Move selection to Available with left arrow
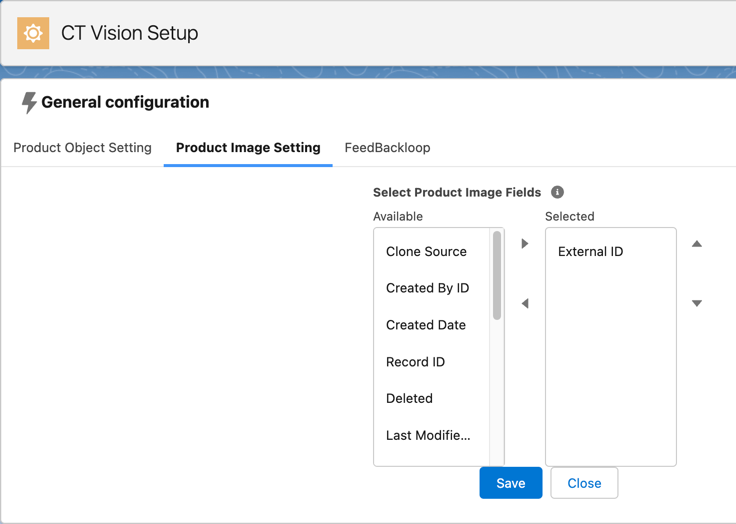This screenshot has width=736, height=524. [x=525, y=303]
